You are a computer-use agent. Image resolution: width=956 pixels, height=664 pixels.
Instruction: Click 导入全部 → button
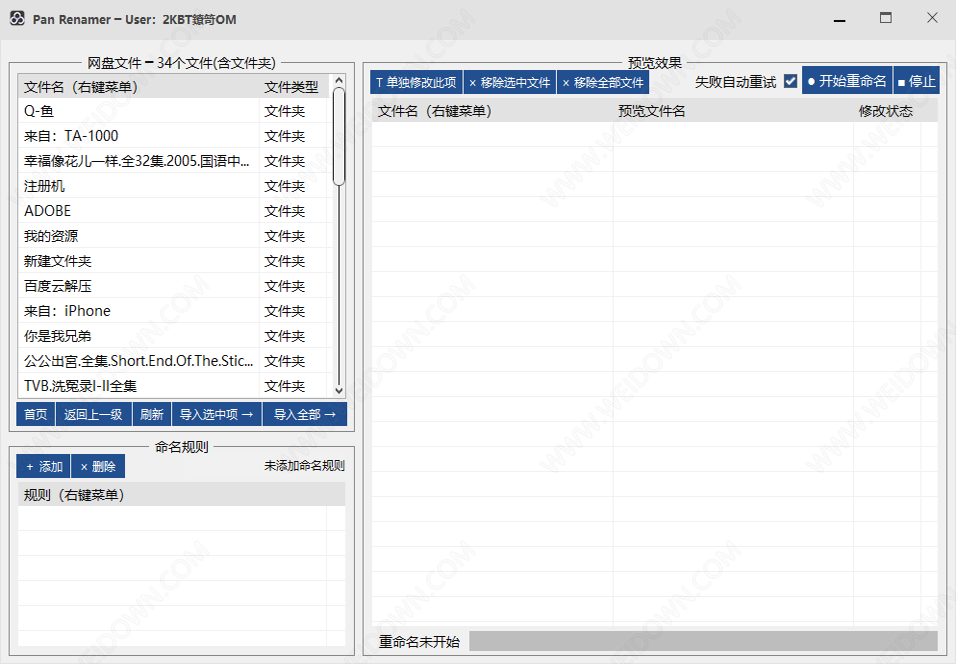click(305, 415)
